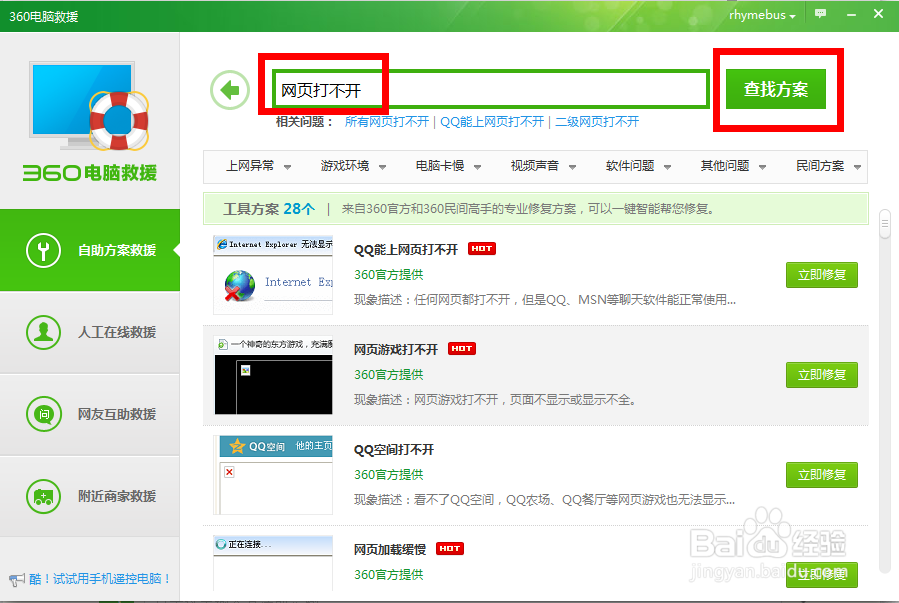899x603 pixels.
Task: Click 立即修复 for 网页游戏打不开
Action: (x=821, y=375)
